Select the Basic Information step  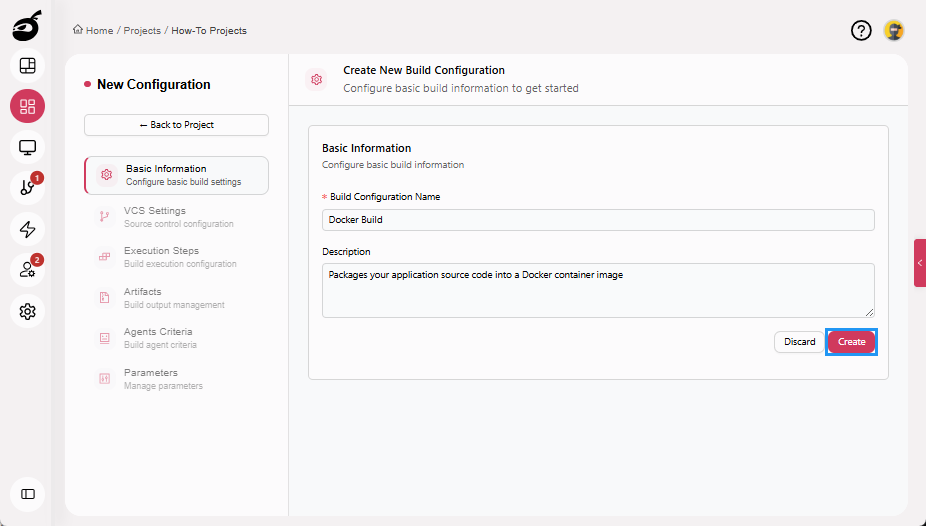[177, 175]
